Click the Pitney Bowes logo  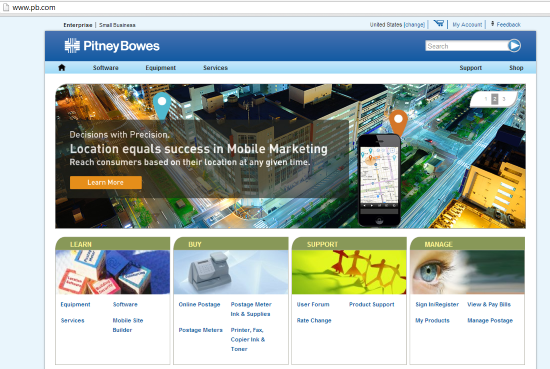tap(112, 46)
